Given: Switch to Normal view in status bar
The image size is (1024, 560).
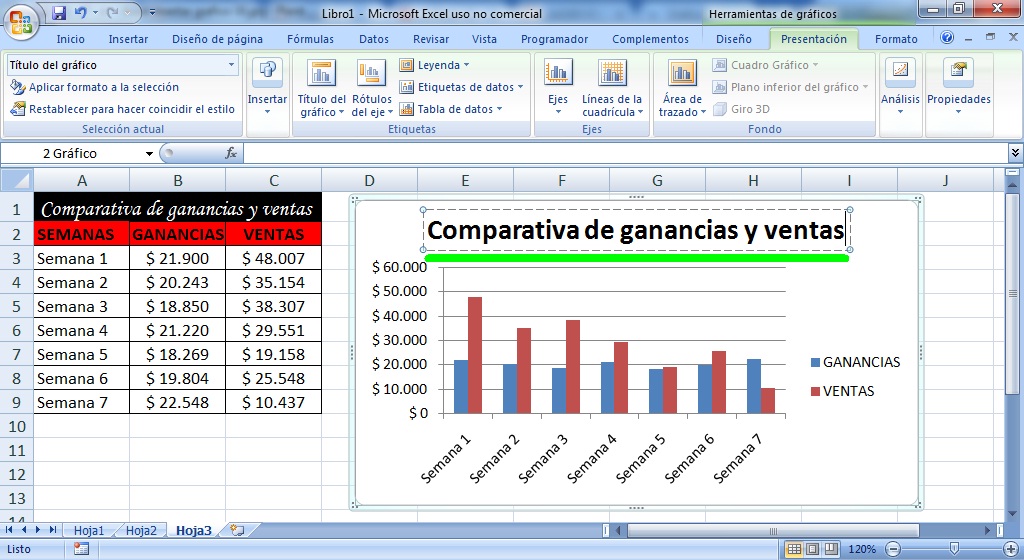Looking at the screenshot, I should pos(794,549).
